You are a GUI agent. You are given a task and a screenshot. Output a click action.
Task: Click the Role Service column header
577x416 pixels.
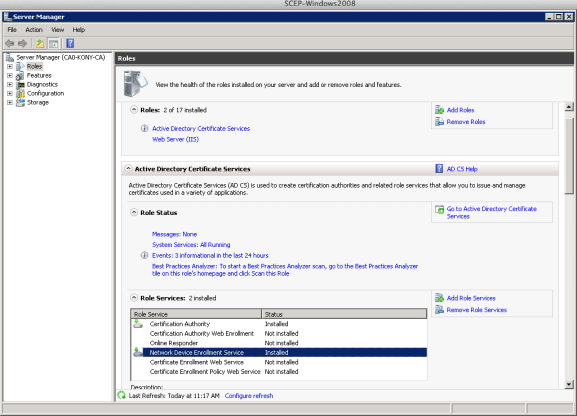[x=196, y=314]
